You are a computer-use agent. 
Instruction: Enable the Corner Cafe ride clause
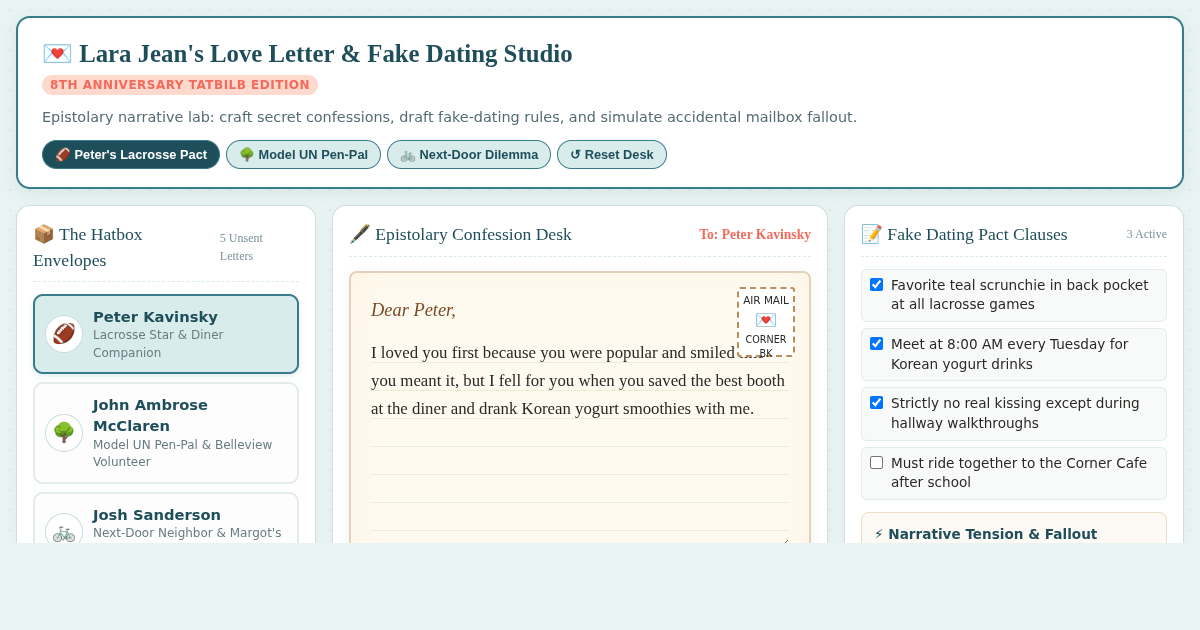(876, 462)
